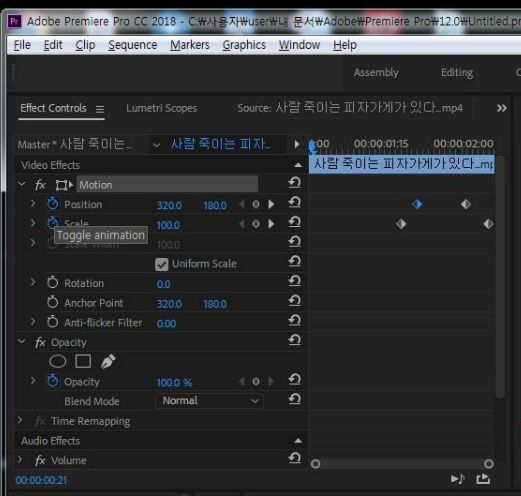Screen dimensions: 521x496
Task: Open the Markers menu
Action: point(190,45)
